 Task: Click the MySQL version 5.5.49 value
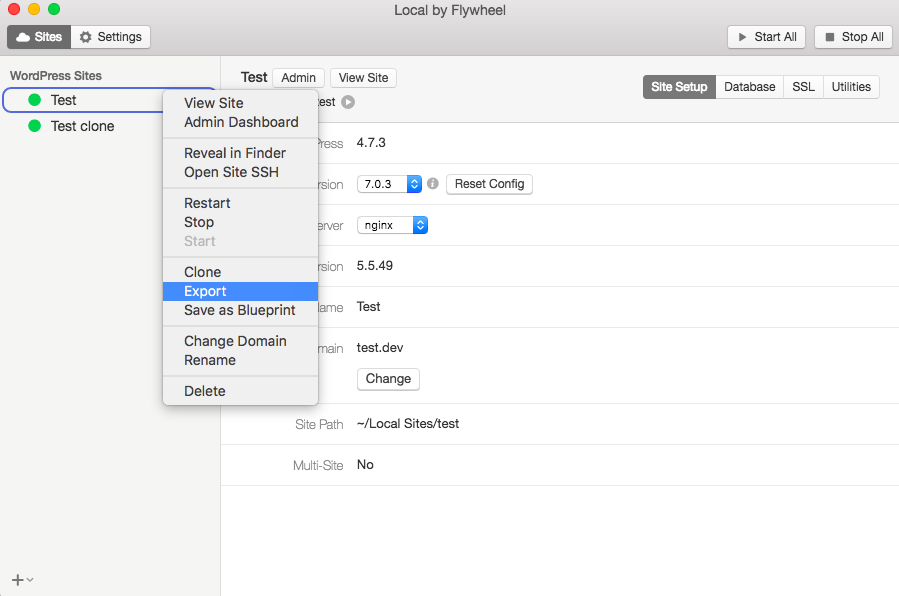(x=374, y=266)
